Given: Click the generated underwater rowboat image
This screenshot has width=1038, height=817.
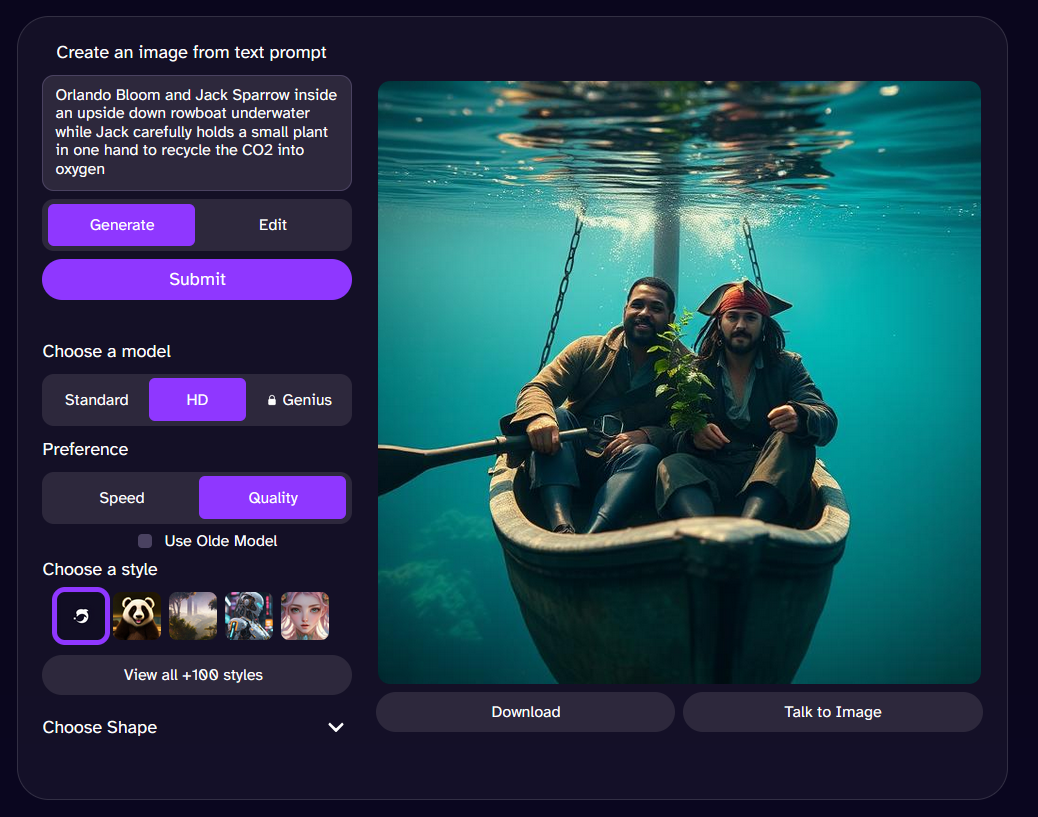Looking at the screenshot, I should (x=679, y=383).
